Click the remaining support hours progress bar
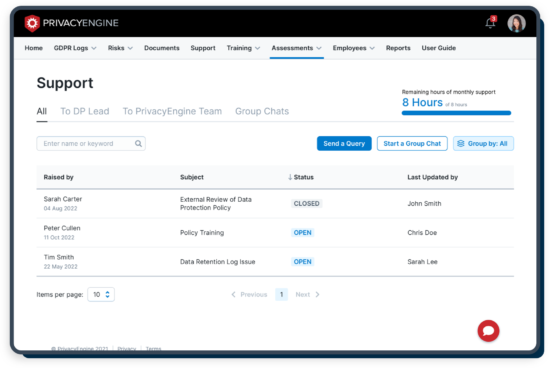 (x=456, y=113)
